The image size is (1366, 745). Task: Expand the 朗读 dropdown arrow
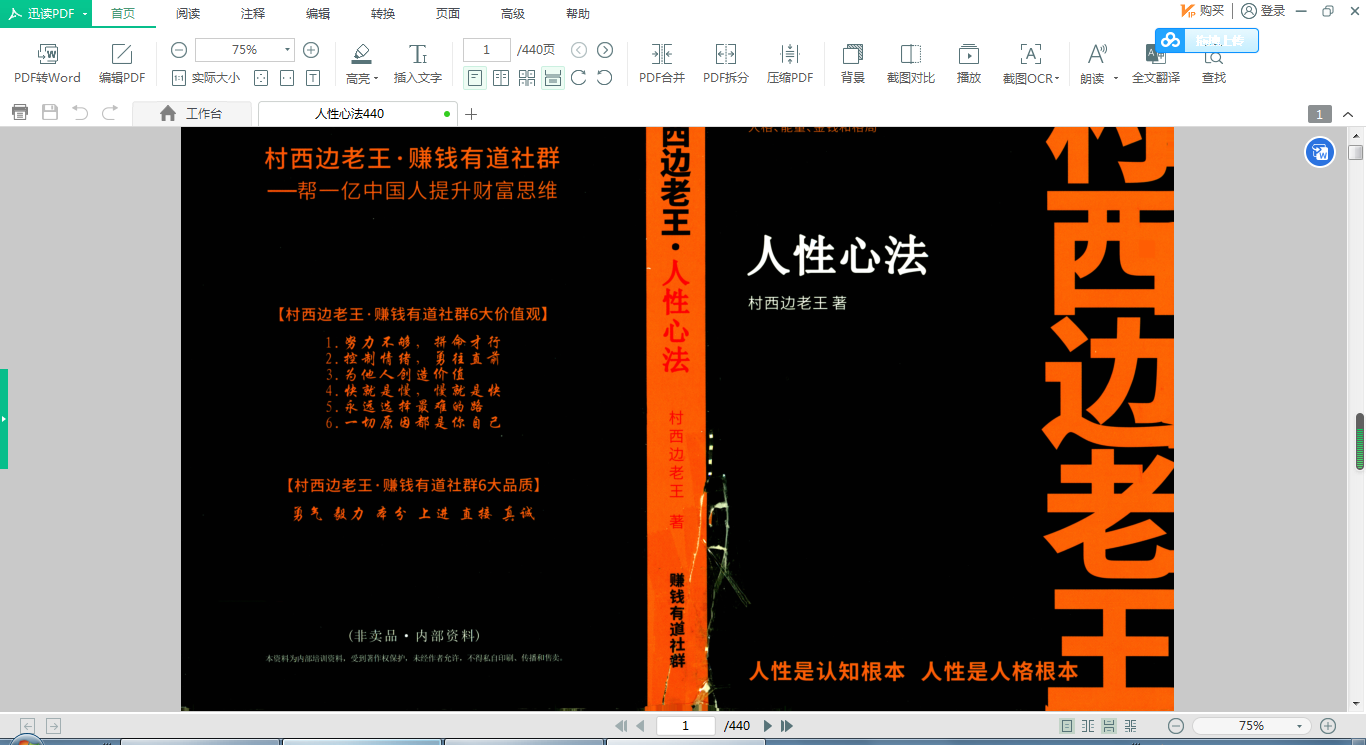click(1115, 78)
